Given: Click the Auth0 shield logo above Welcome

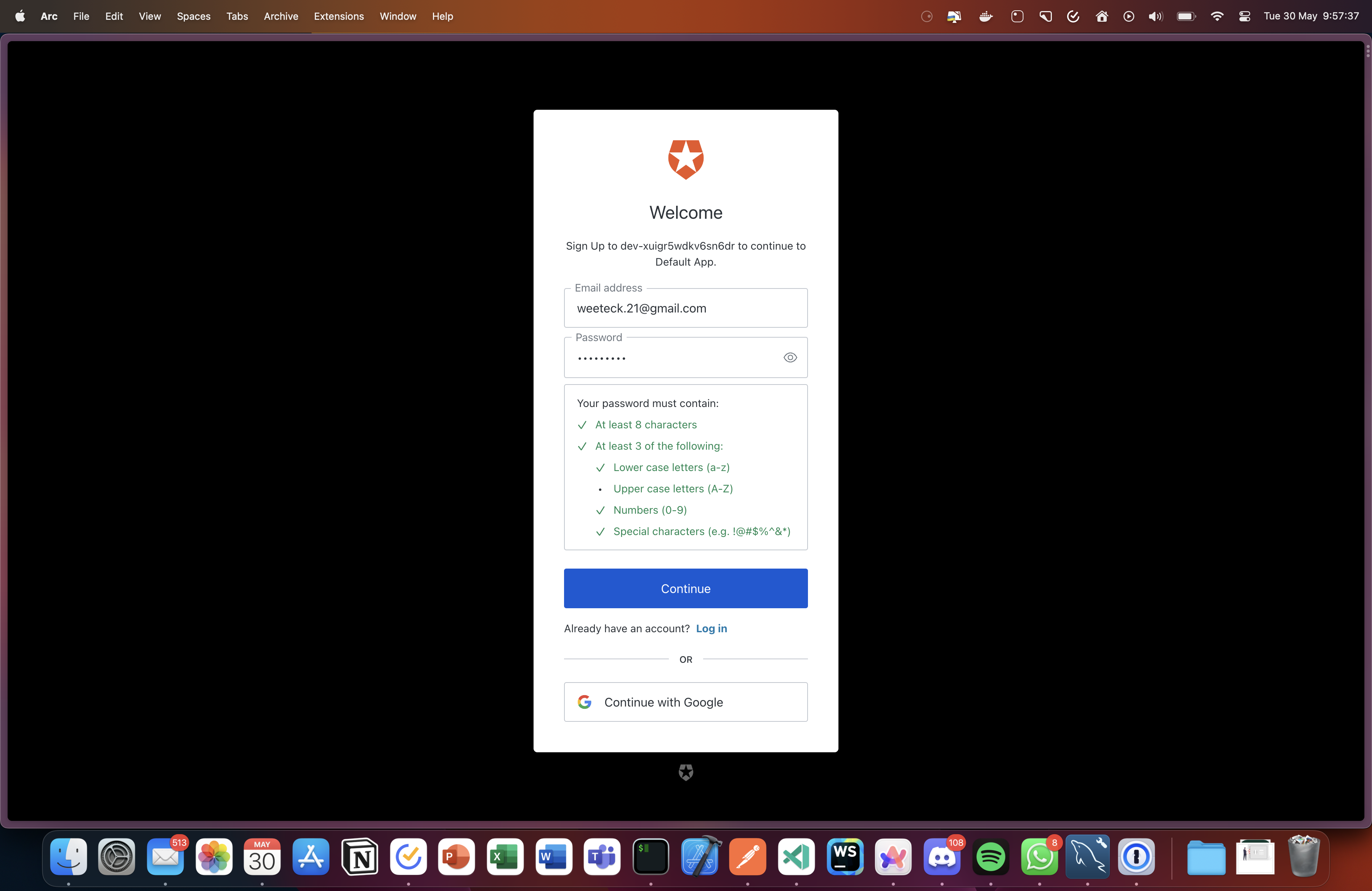Looking at the screenshot, I should pyautogui.click(x=685, y=160).
